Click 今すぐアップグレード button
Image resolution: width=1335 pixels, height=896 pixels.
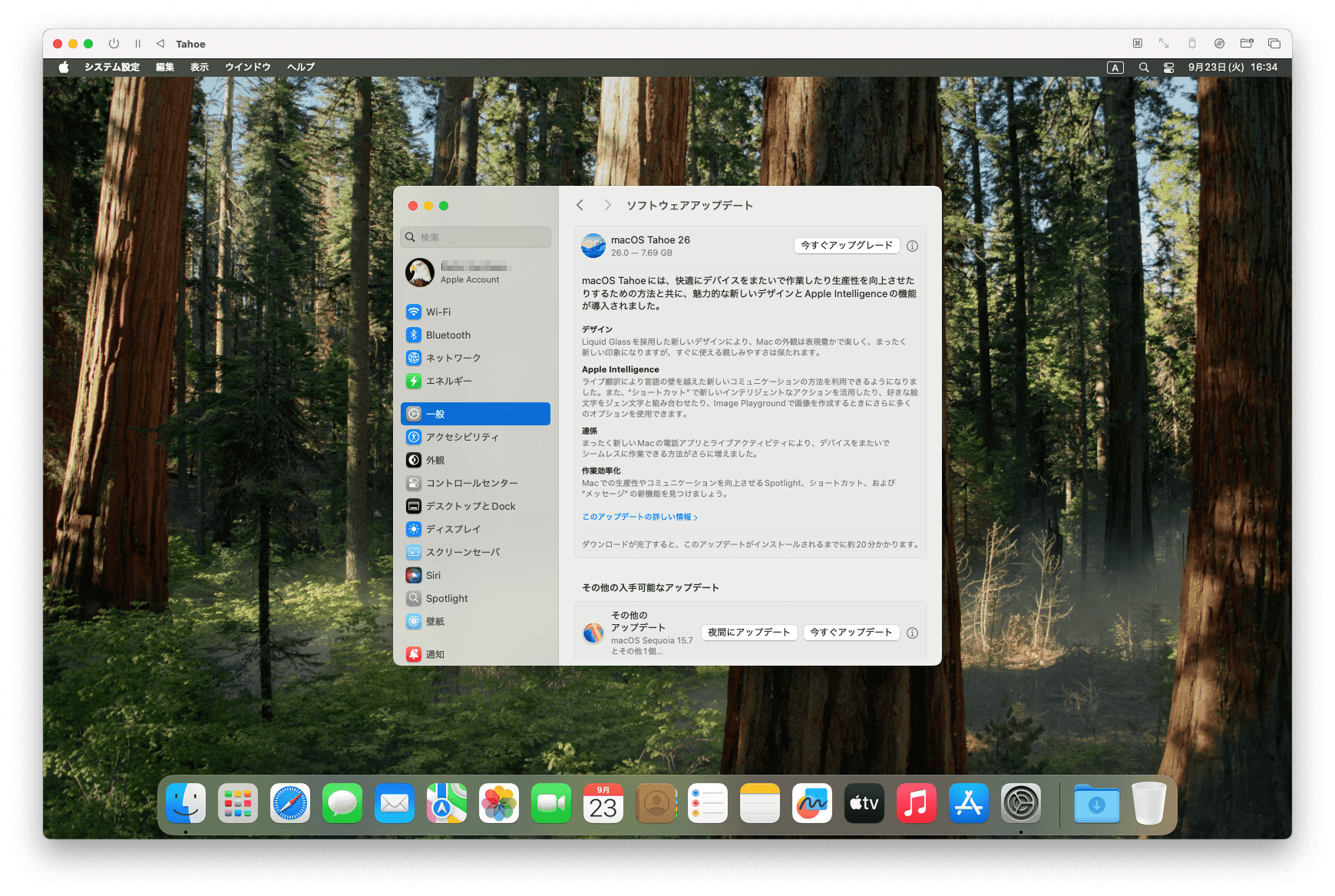[x=847, y=246]
